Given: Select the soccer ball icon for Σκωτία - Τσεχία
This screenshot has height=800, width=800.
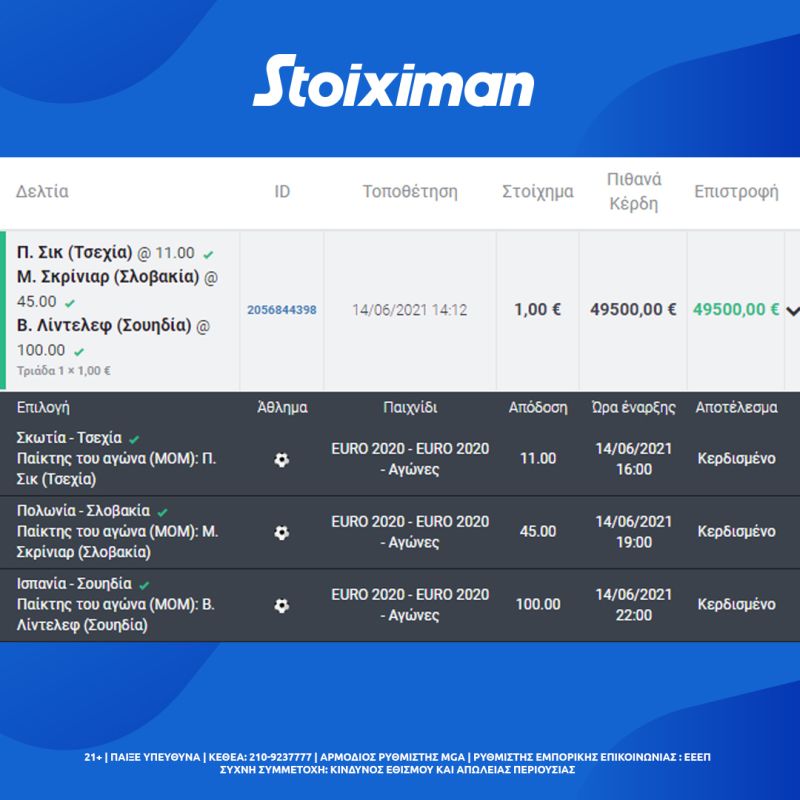Looking at the screenshot, I should [283, 458].
